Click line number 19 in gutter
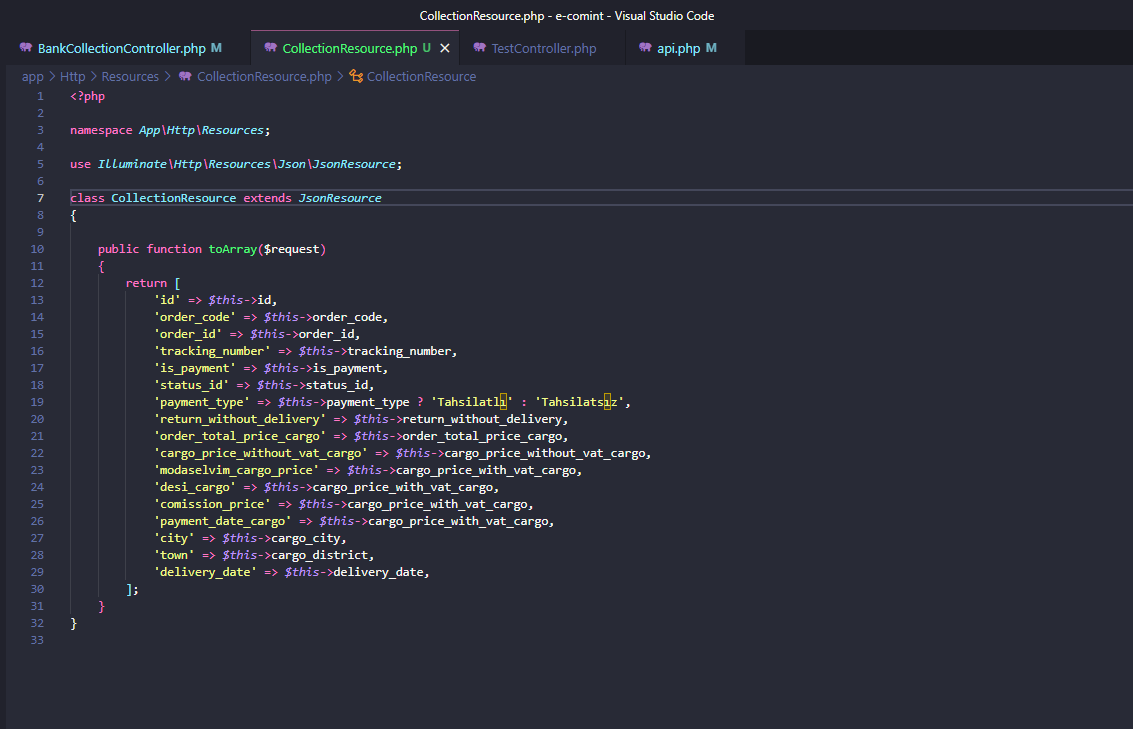This screenshot has width=1133, height=729. click(x=37, y=402)
